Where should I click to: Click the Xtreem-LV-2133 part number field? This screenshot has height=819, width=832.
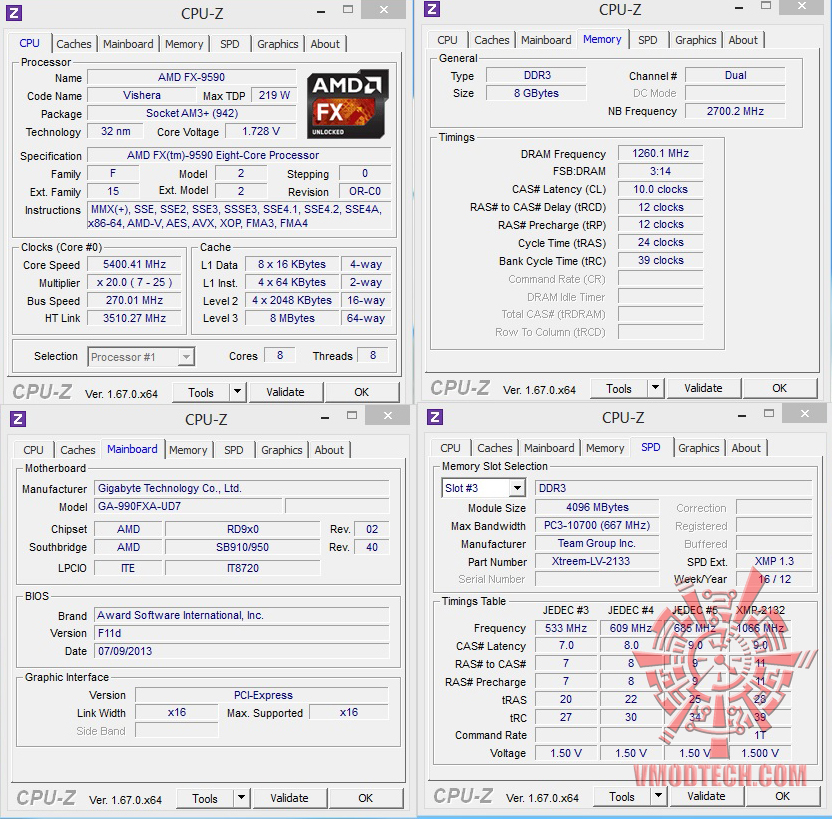click(x=597, y=561)
